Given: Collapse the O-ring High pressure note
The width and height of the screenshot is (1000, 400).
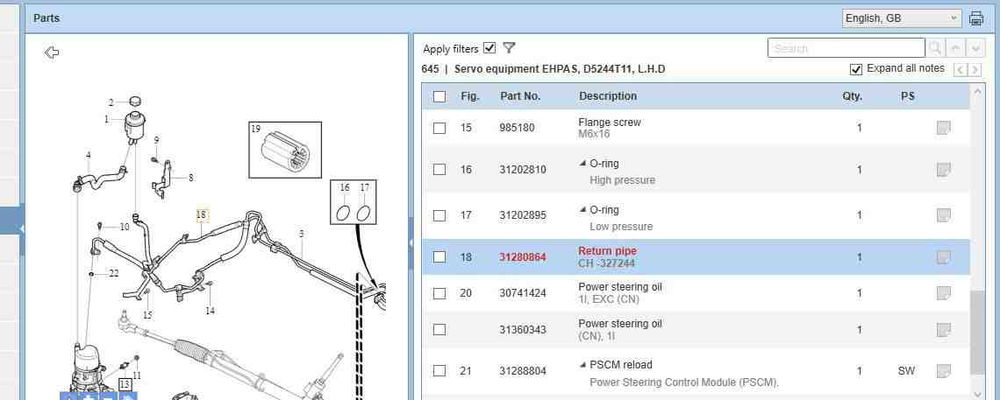Looking at the screenshot, I should click(x=583, y=163).
